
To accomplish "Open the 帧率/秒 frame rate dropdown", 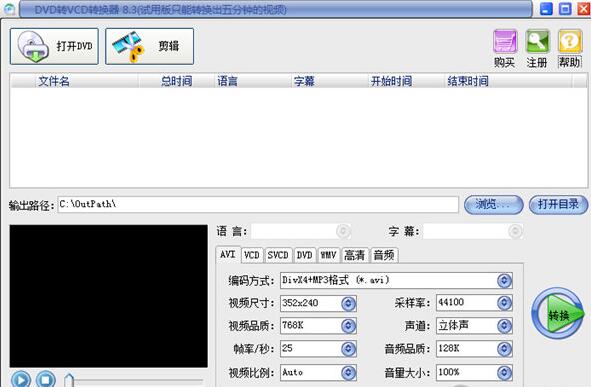I will (x=348, y=349).
